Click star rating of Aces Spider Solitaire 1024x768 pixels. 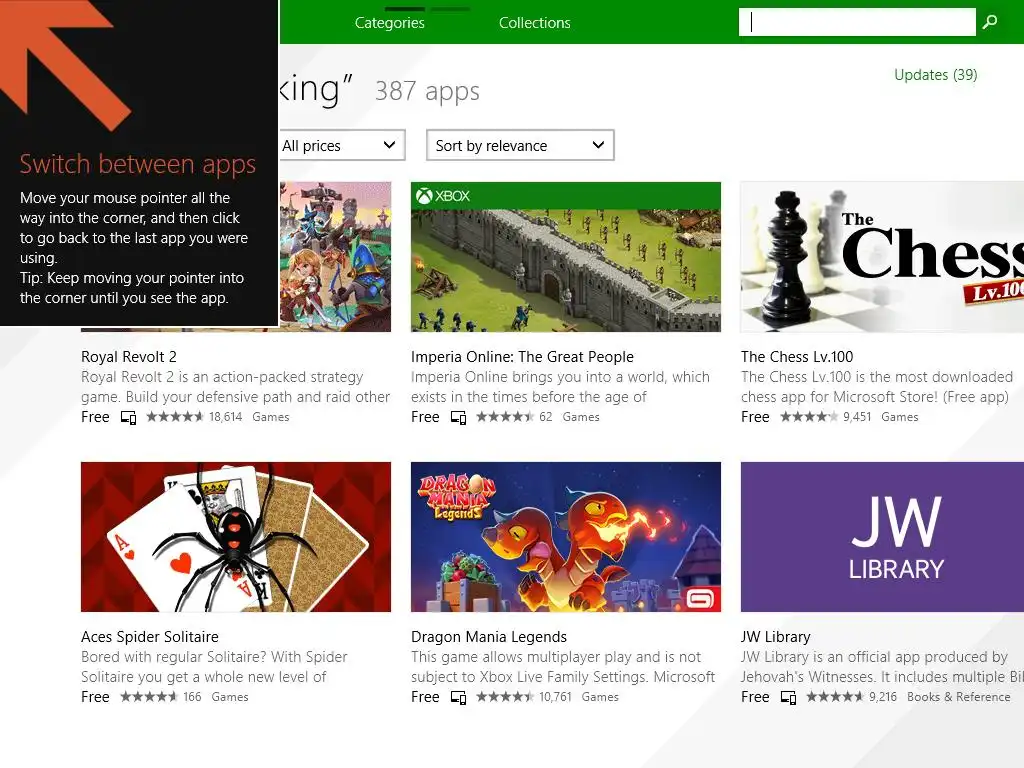pyautogui.click(x=149, y=697)
